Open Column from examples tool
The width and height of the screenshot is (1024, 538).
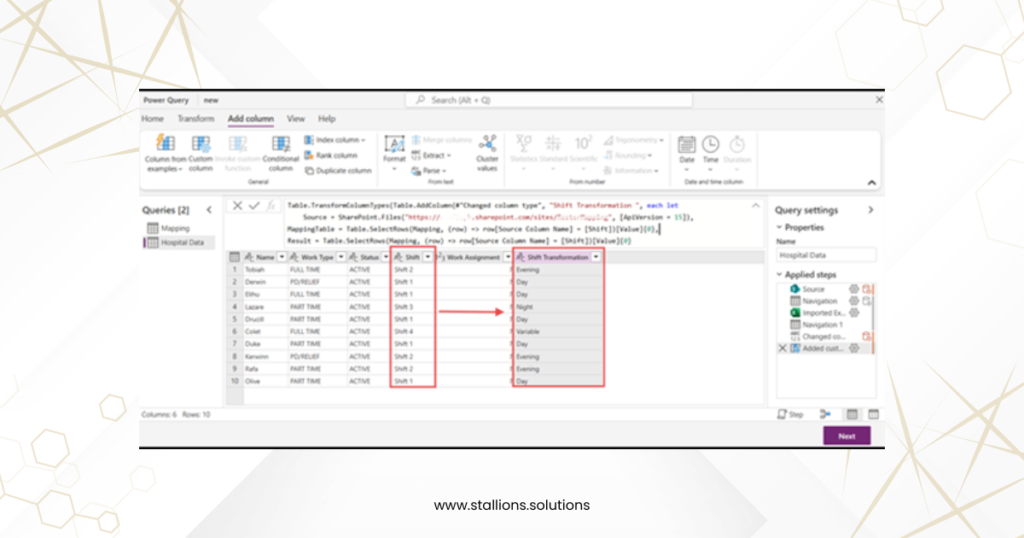coord(165,153)
